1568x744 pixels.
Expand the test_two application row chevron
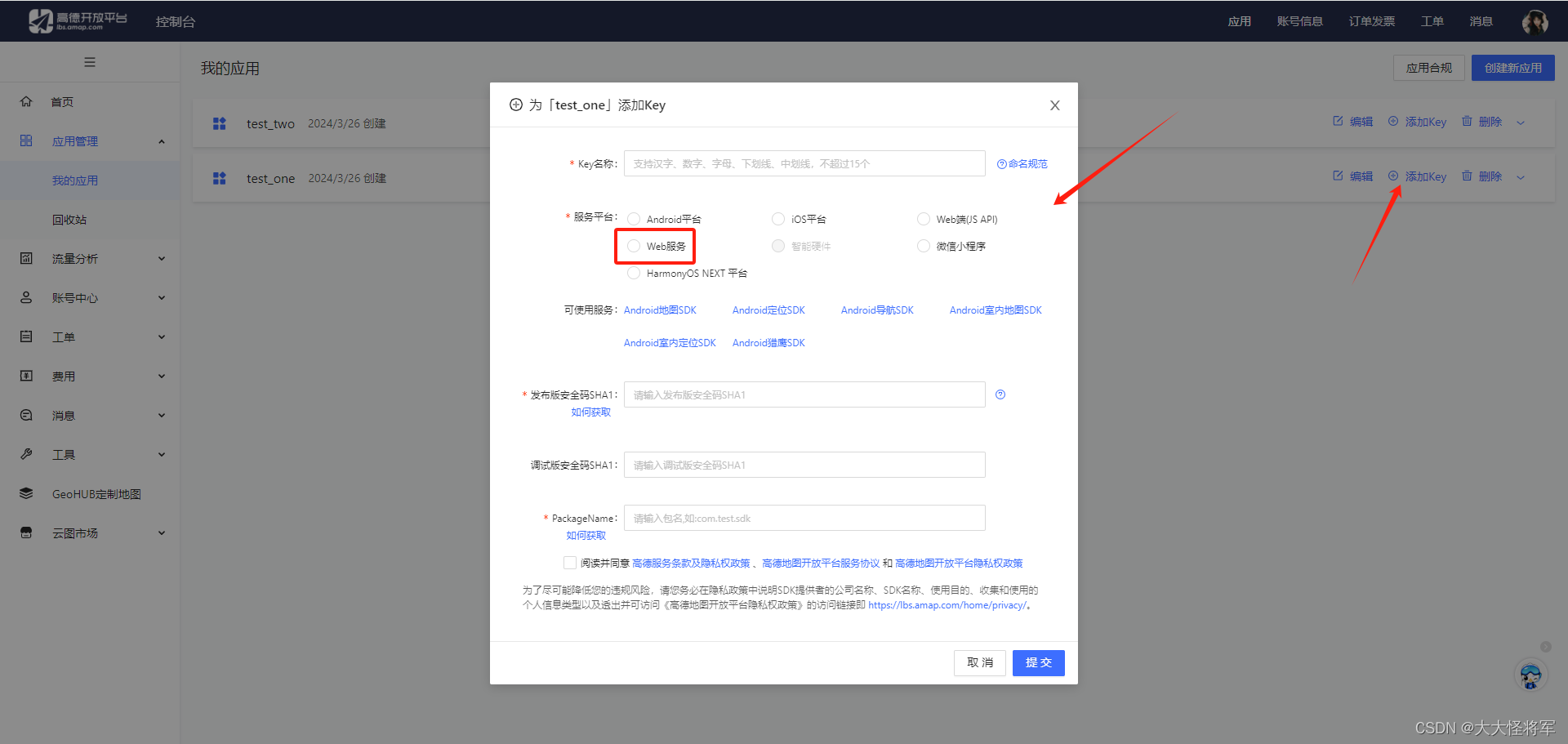coord(1521,123)
